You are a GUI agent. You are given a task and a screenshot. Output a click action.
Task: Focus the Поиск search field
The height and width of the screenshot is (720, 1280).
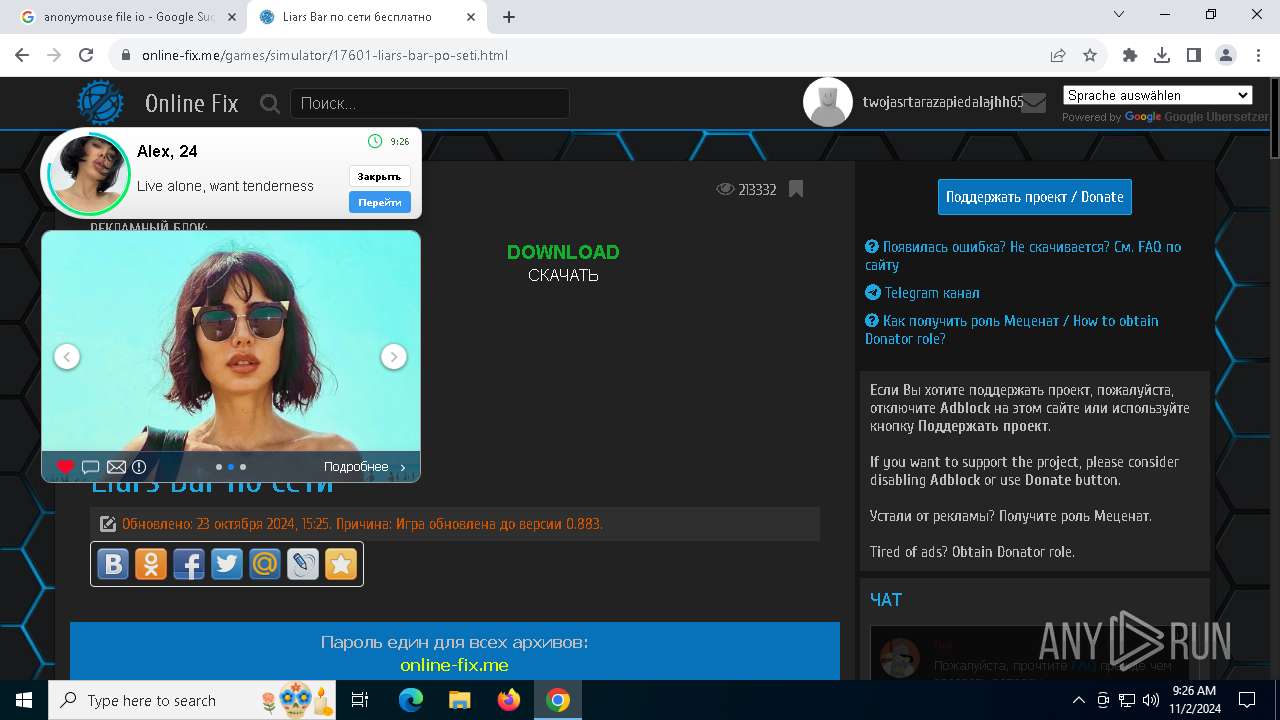(430, 103)
